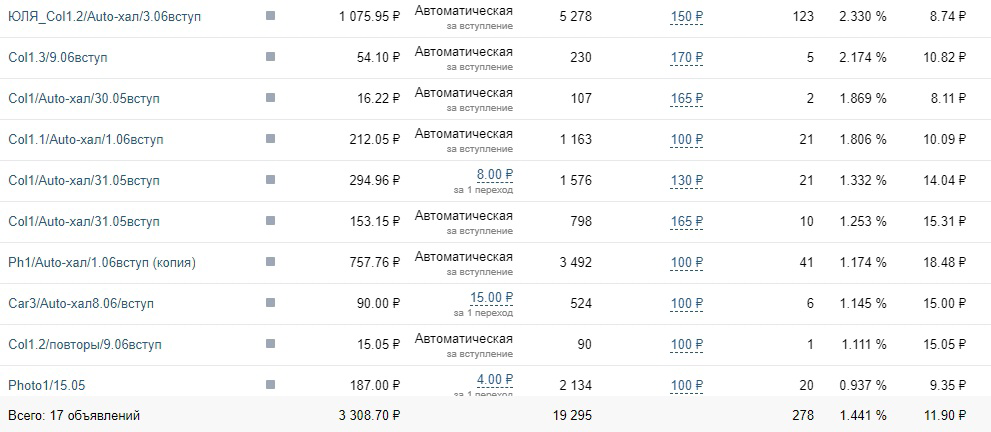Change the 150 ₽ limit value
This screenshot has width=991, height=432.
686,16
